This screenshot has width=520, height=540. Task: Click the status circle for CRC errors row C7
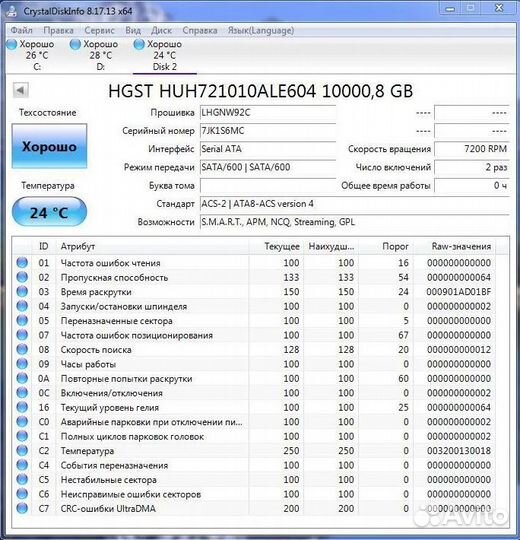point(22,508)
